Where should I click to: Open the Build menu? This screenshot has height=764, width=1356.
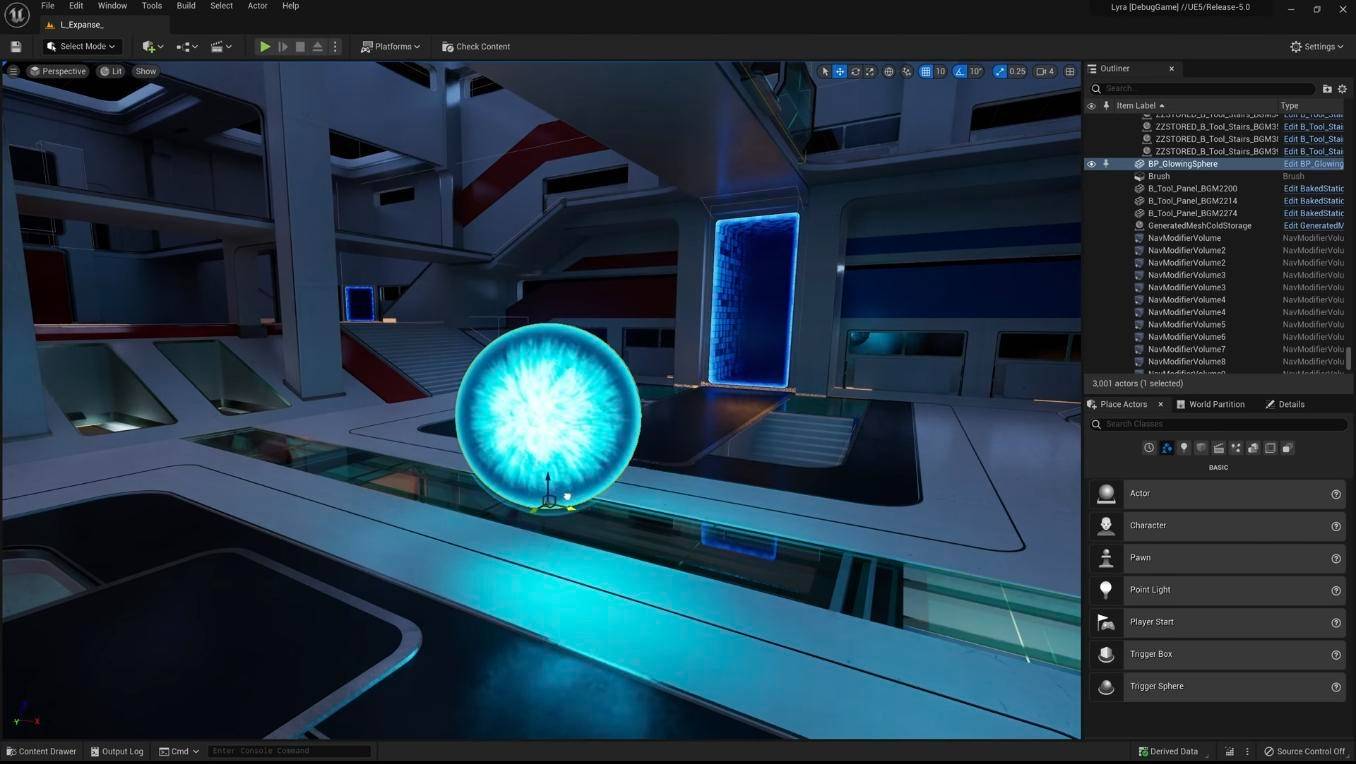(186, 6)
